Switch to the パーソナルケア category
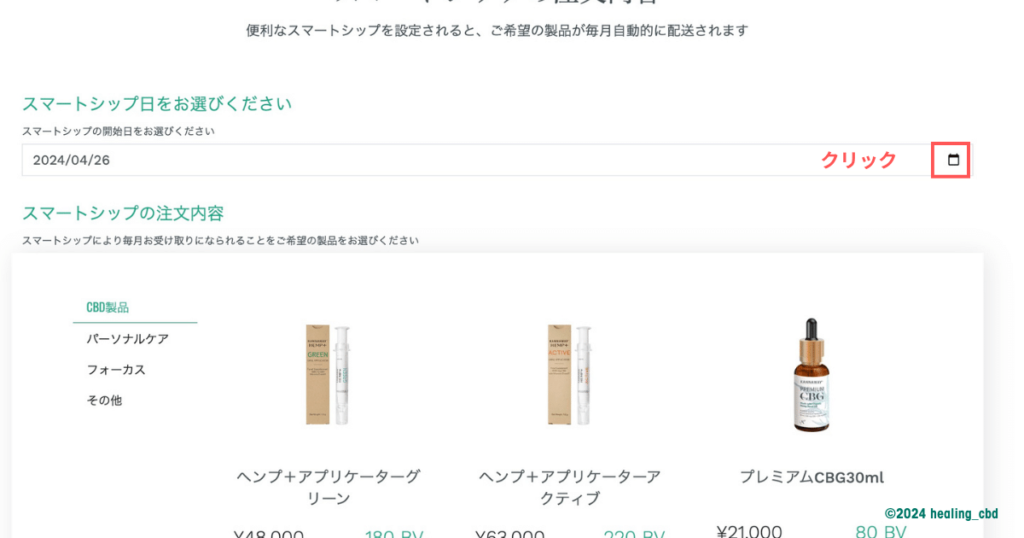Image resolution: width=1024 pixels, height=538 pixels. pyautogui.click(x=127, y=339)
